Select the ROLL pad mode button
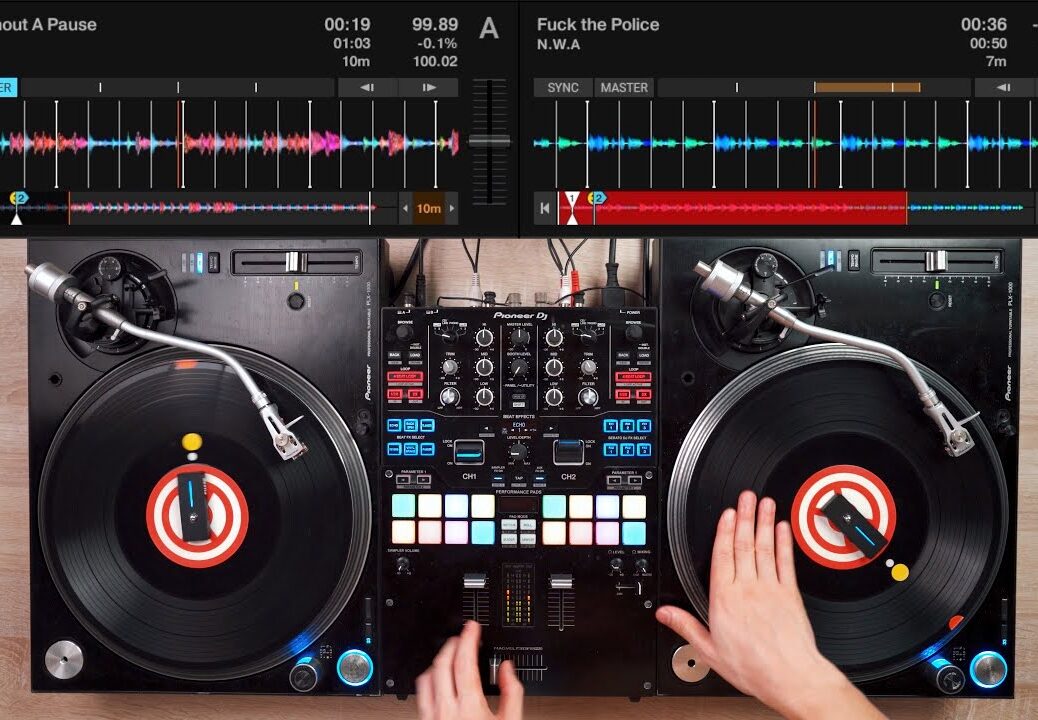Image resolution: width=1038 pixels, height=720 pixels. point(528,525)
